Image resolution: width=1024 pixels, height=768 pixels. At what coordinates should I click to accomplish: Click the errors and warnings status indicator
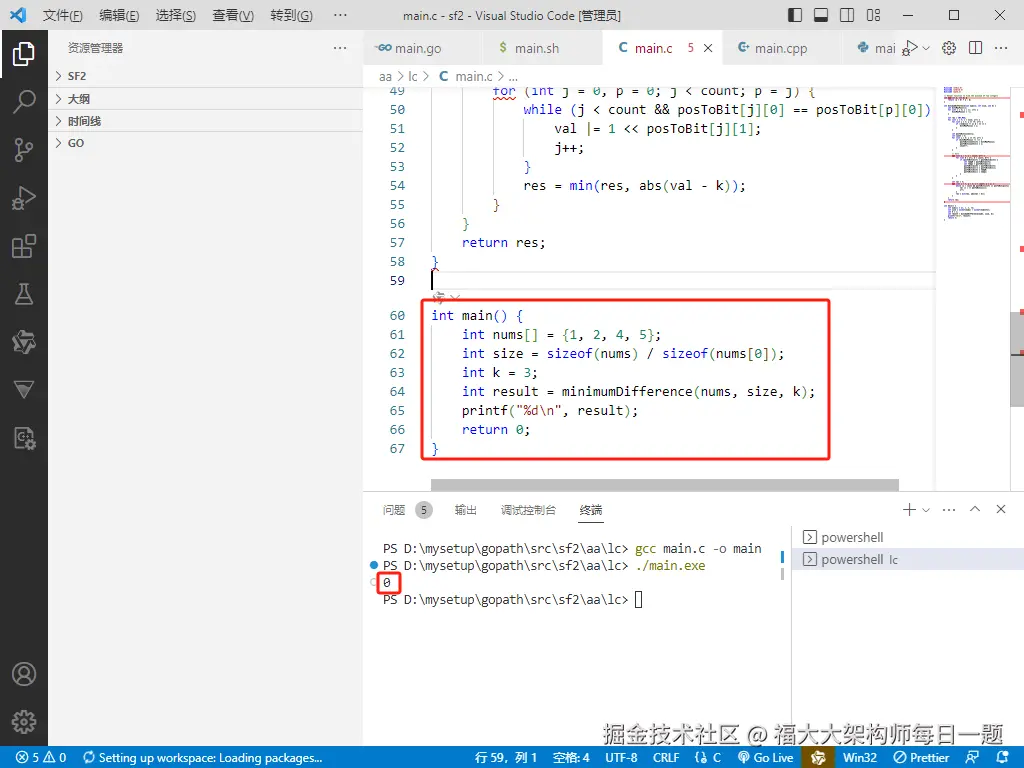41,758
